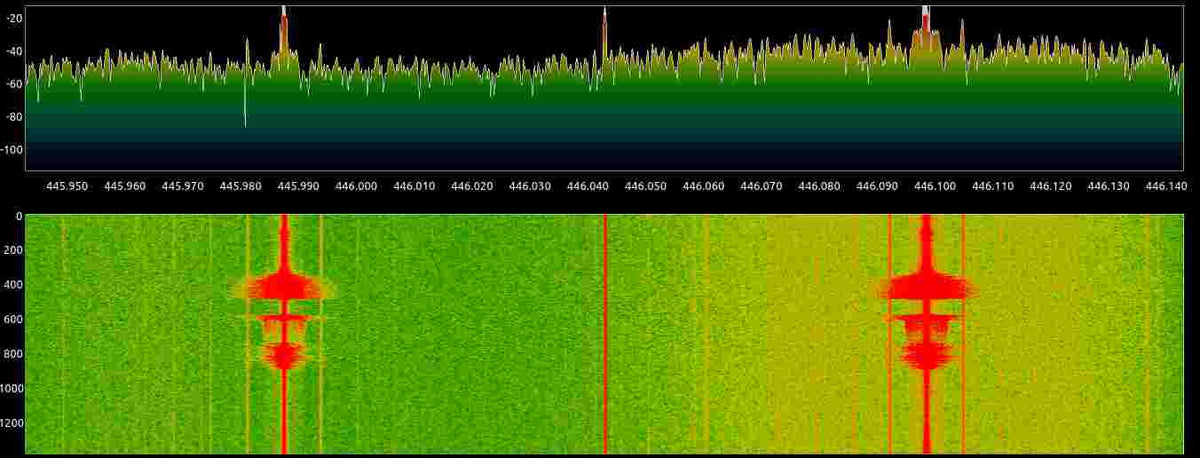Click the waterfall 1000 time label

click(x=9, y=388)
